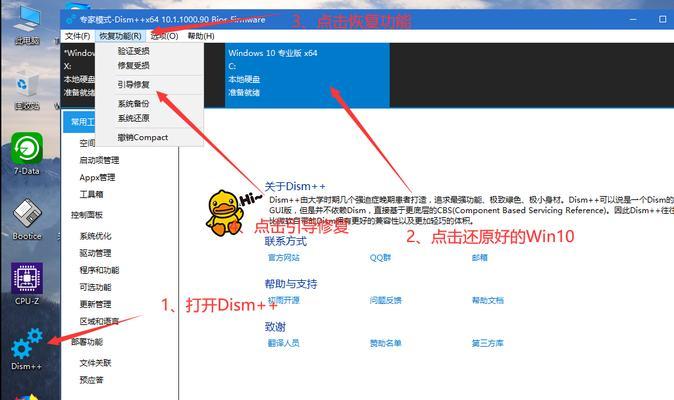Open the 帮助(H) menu
Viewport: 674px width, 400px height.
201,36
